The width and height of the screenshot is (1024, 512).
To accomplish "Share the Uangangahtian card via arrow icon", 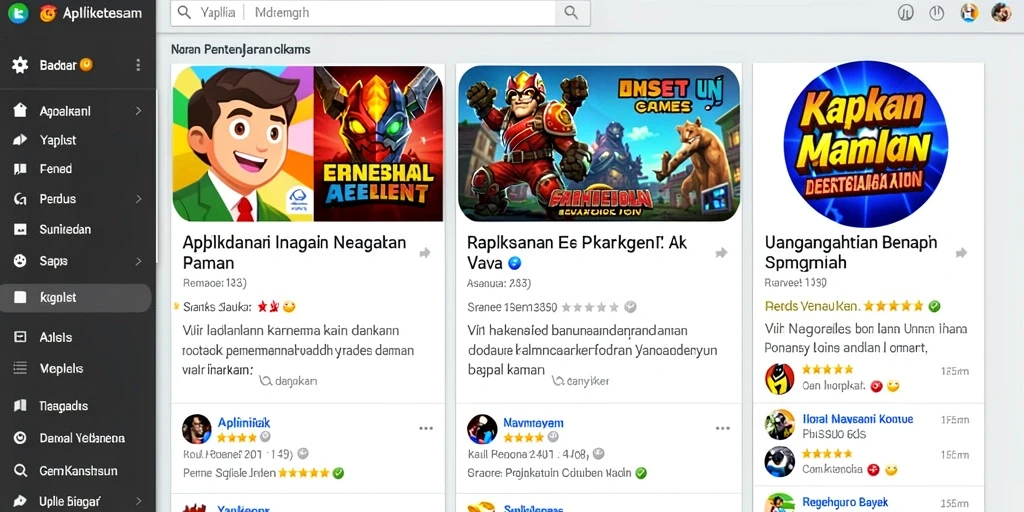I will pyautogui.click(x=961, y=253).
